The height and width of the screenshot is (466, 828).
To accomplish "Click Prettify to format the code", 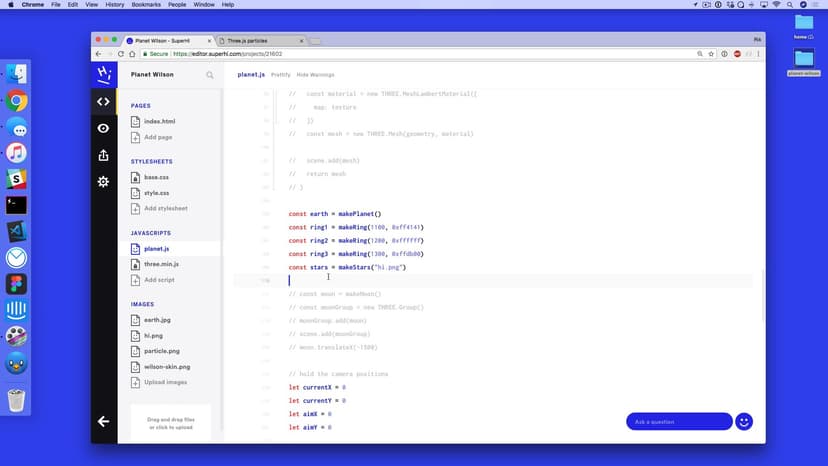I will pyautogui.click(x=280, y=75).
